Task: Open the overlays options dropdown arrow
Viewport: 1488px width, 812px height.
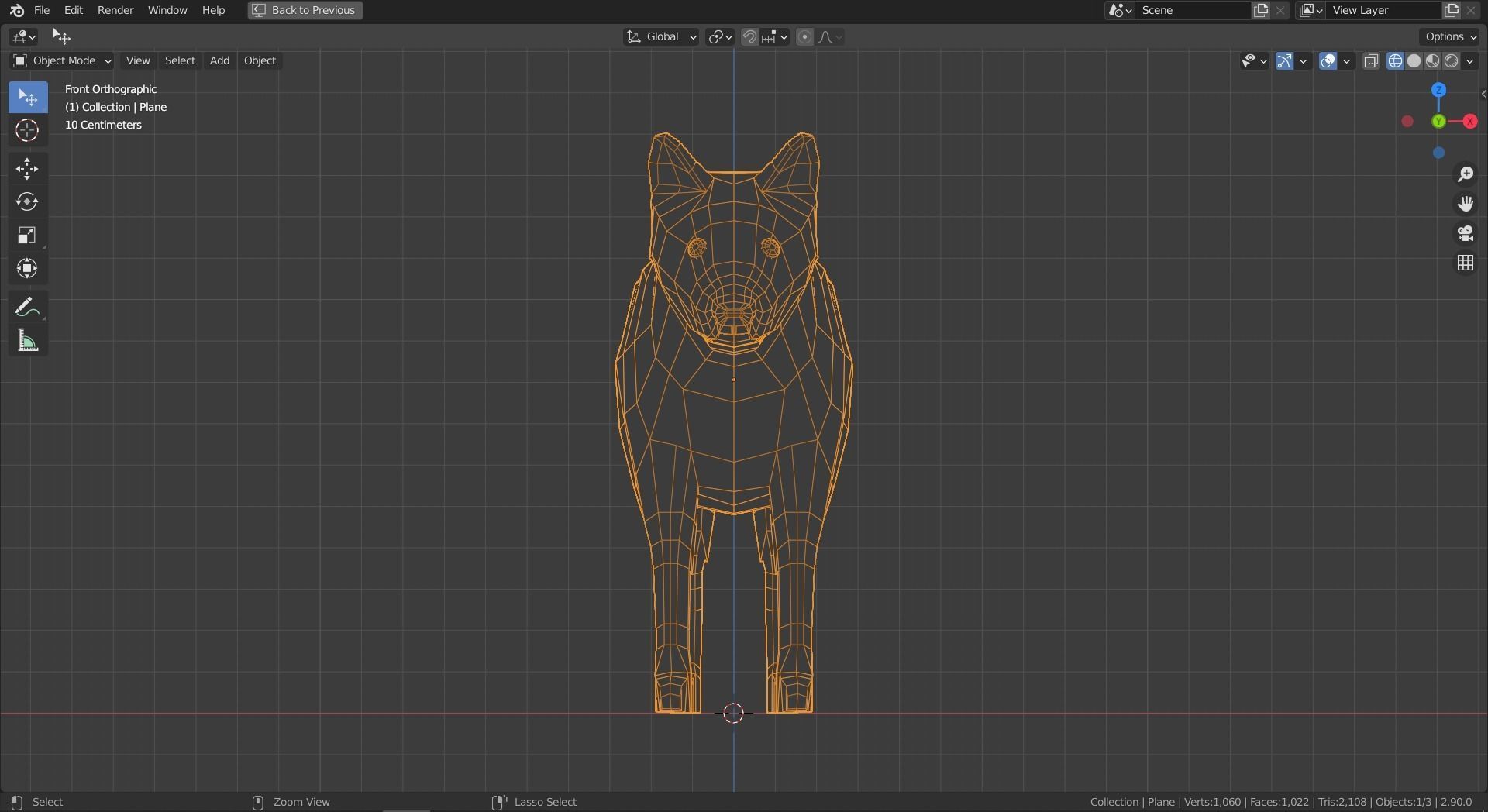Action: [1347, 60]
